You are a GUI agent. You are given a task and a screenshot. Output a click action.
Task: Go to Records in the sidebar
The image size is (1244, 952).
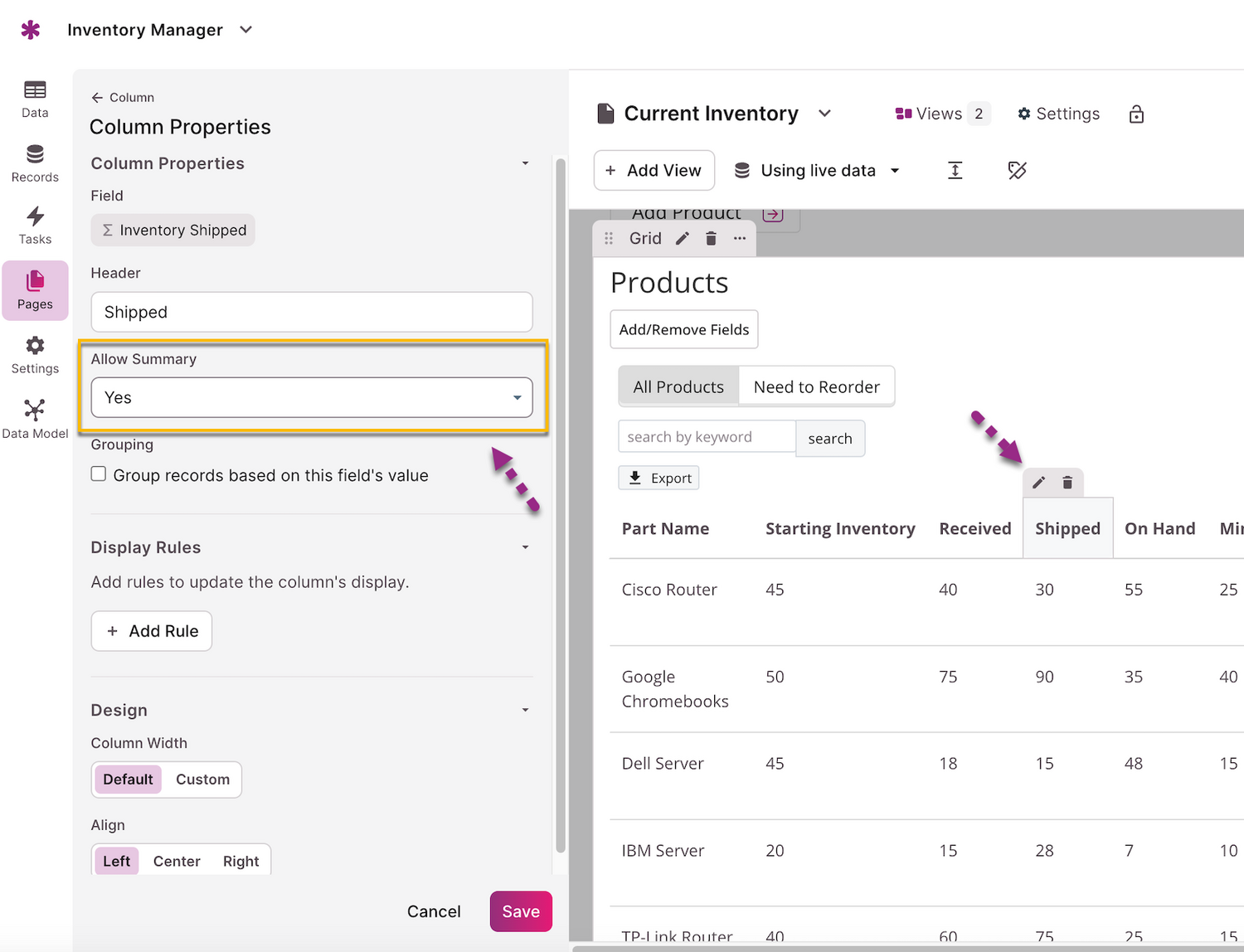tap(35, 163)
